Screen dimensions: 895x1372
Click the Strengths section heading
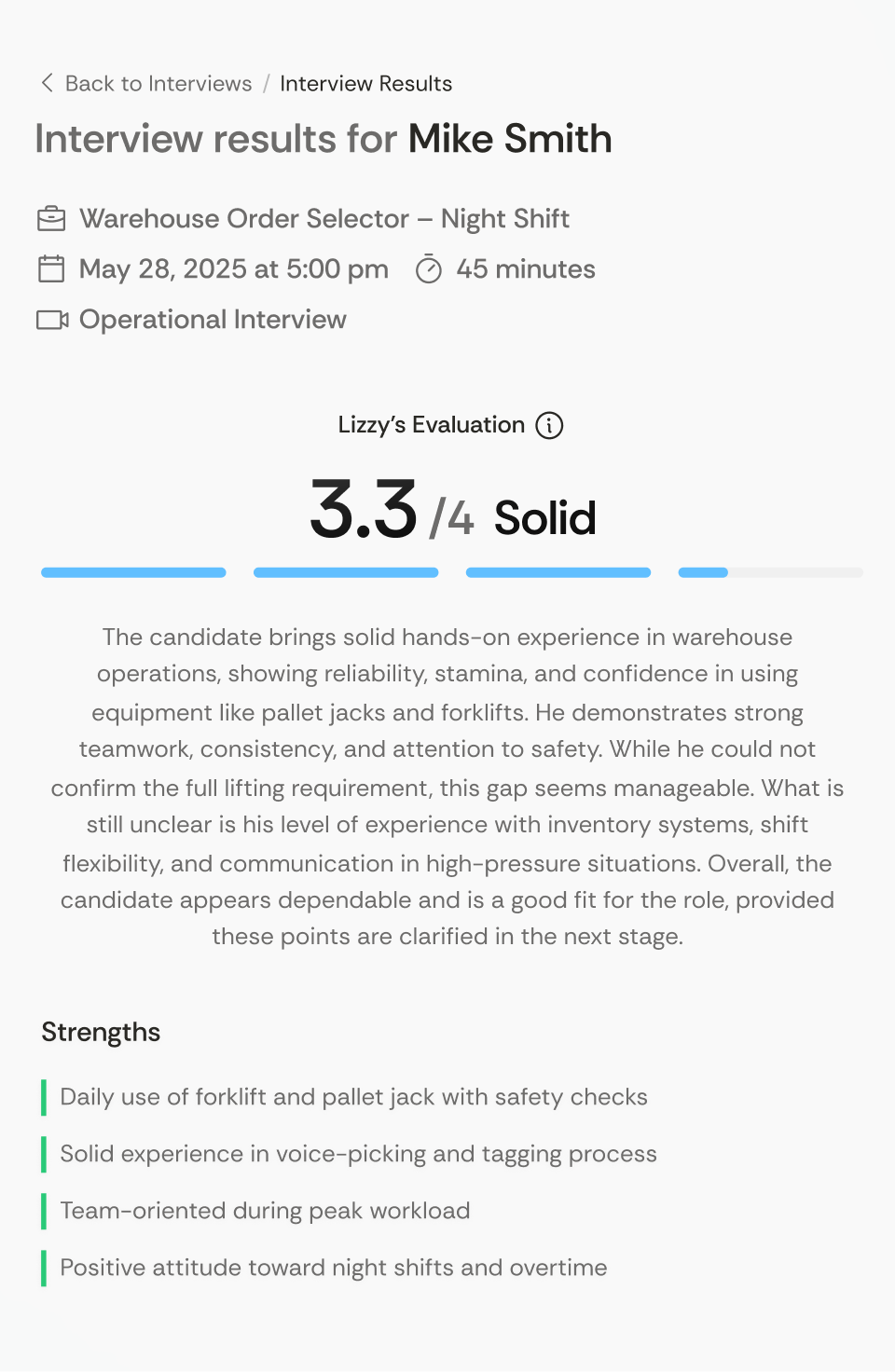click(100, 1033)
